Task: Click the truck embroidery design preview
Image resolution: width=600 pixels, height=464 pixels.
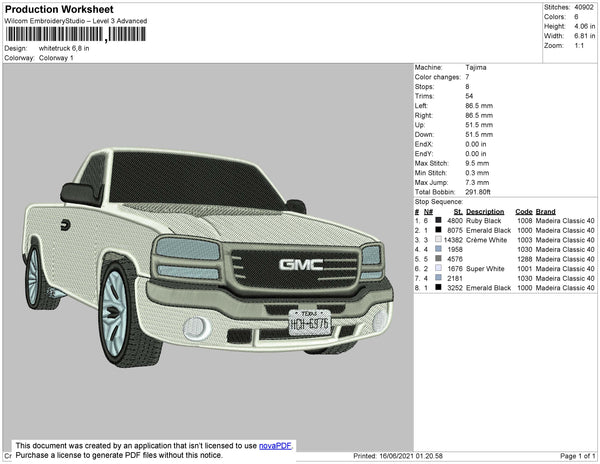Action: click(209, 257)
